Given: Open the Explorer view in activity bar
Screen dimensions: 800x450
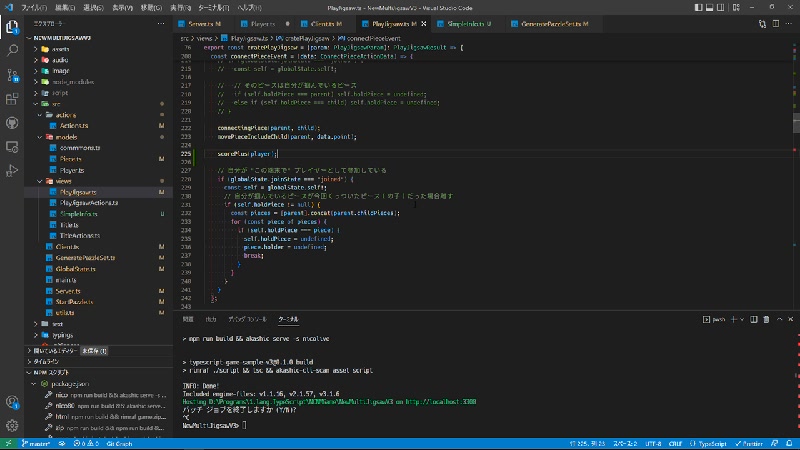Looking at the screenshot, I should pyautogui.click(x=12, y=27).
